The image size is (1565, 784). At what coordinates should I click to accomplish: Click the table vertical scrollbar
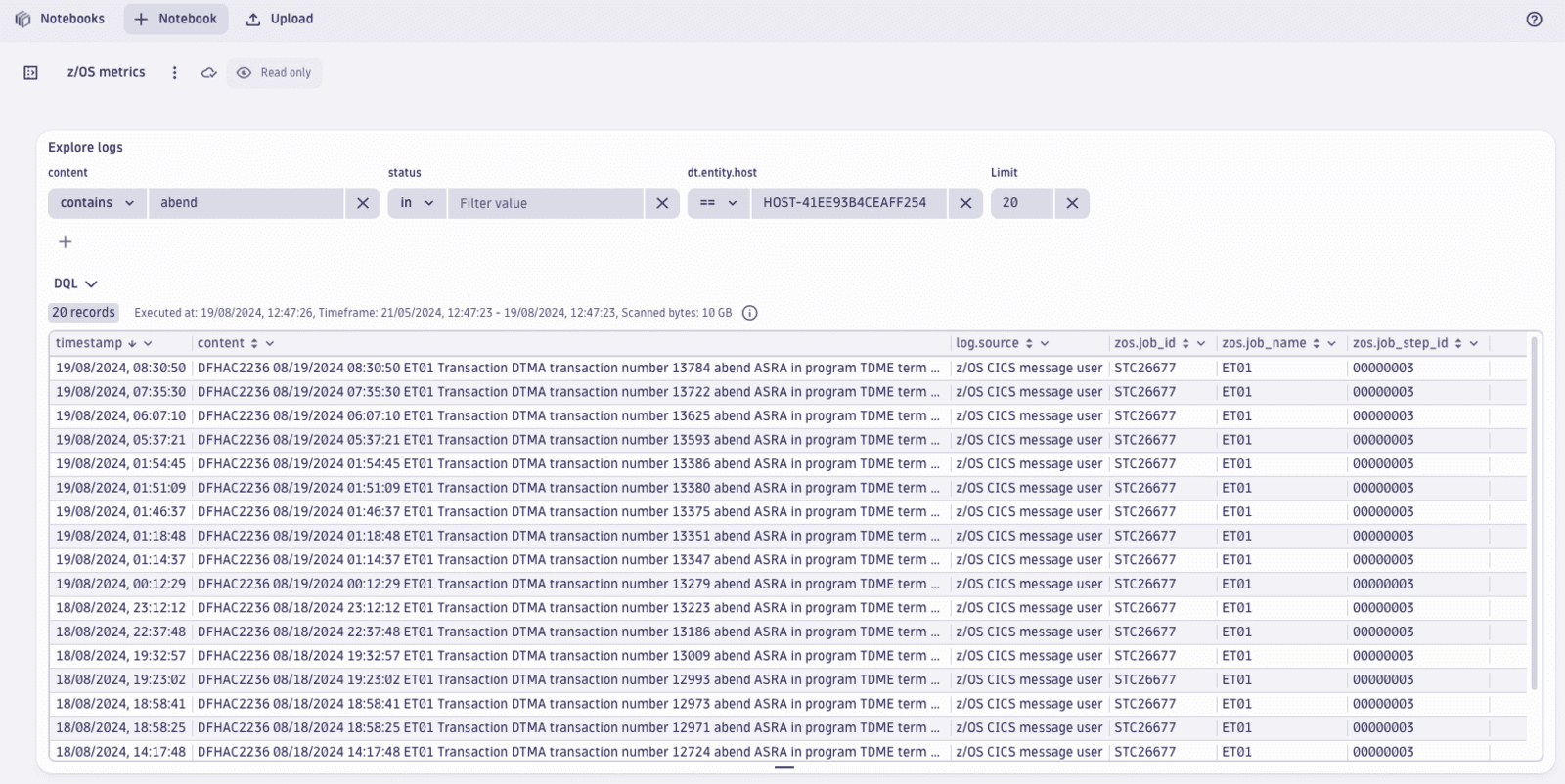point(1534,513)
